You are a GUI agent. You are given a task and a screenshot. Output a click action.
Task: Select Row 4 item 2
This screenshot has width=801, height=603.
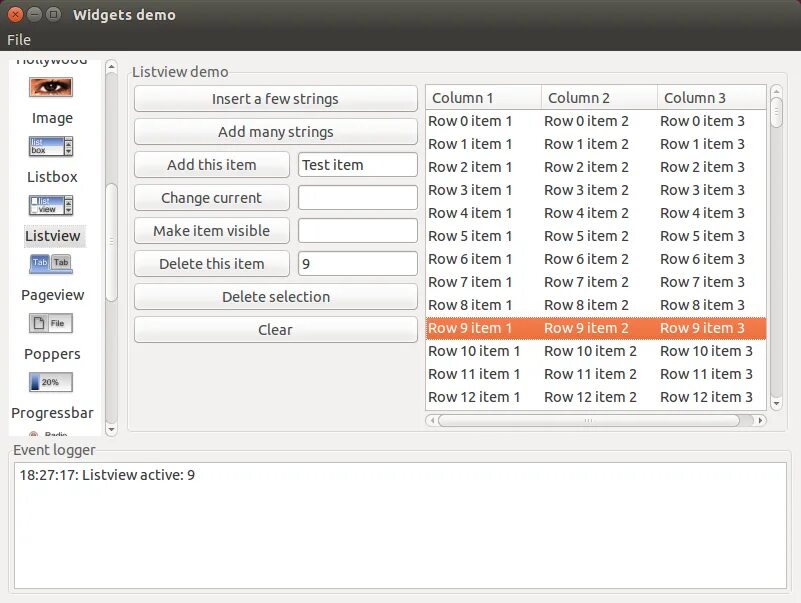586,213
